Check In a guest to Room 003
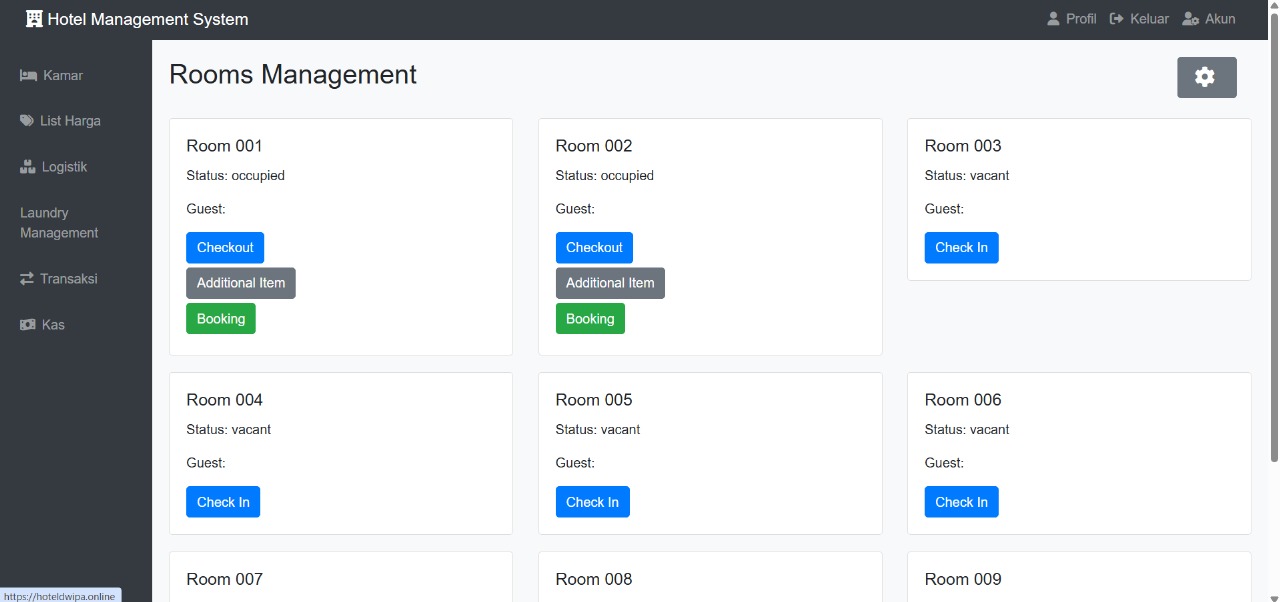 (x=961, y=247)
